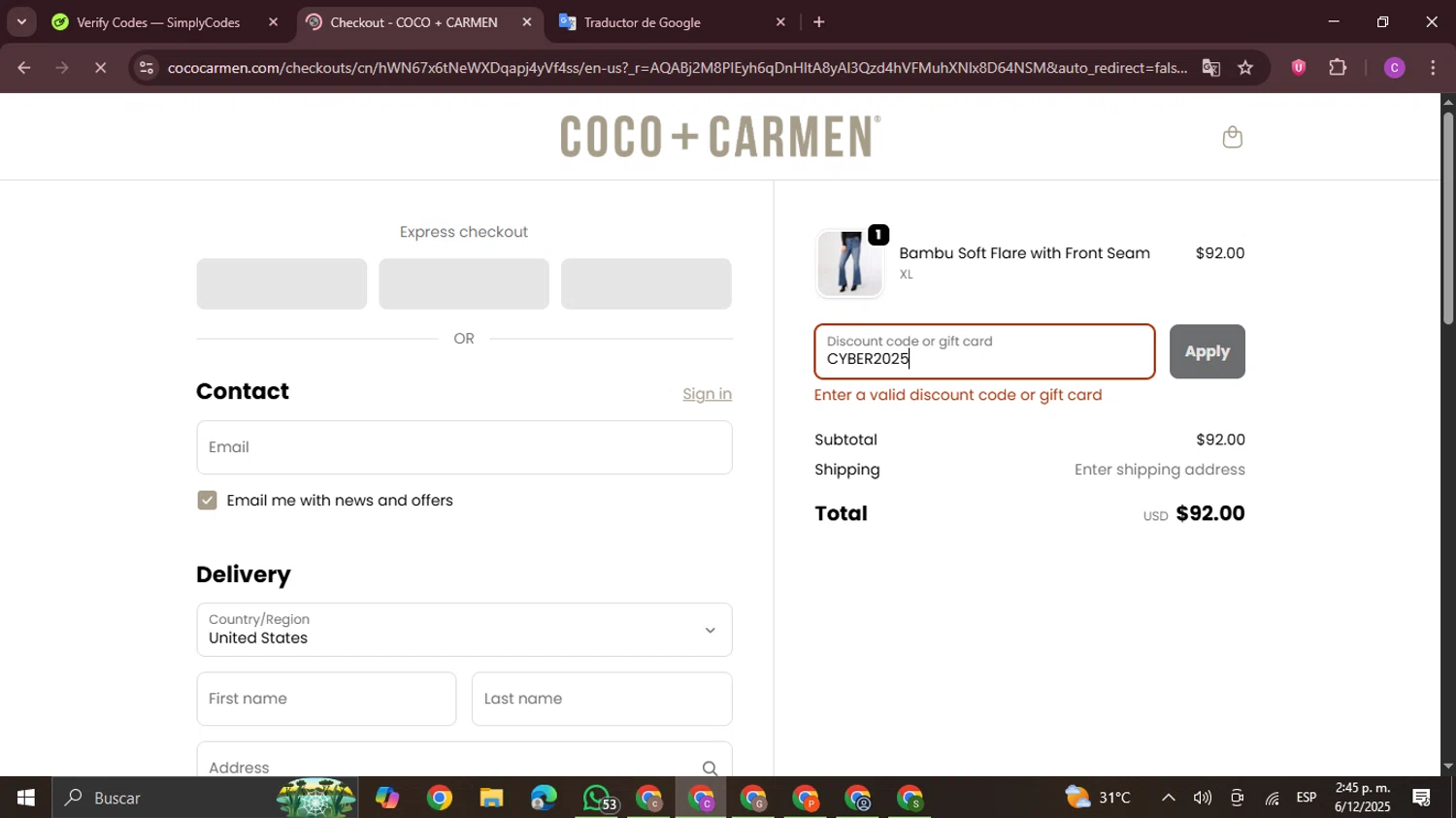Open the site information icon in the address bar

click(146, 68)
